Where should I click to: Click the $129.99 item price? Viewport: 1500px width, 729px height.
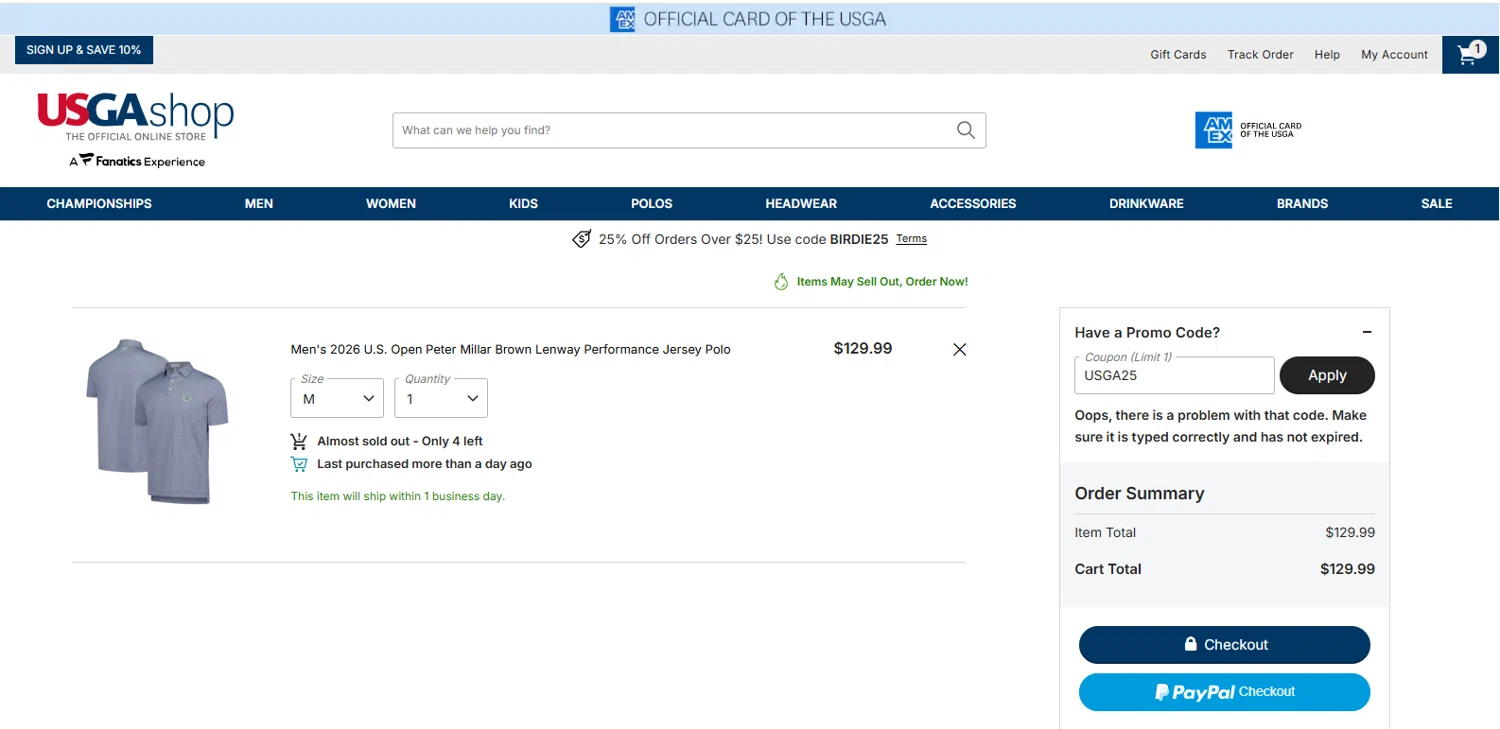pyautogui.click(x=862, y=349)
